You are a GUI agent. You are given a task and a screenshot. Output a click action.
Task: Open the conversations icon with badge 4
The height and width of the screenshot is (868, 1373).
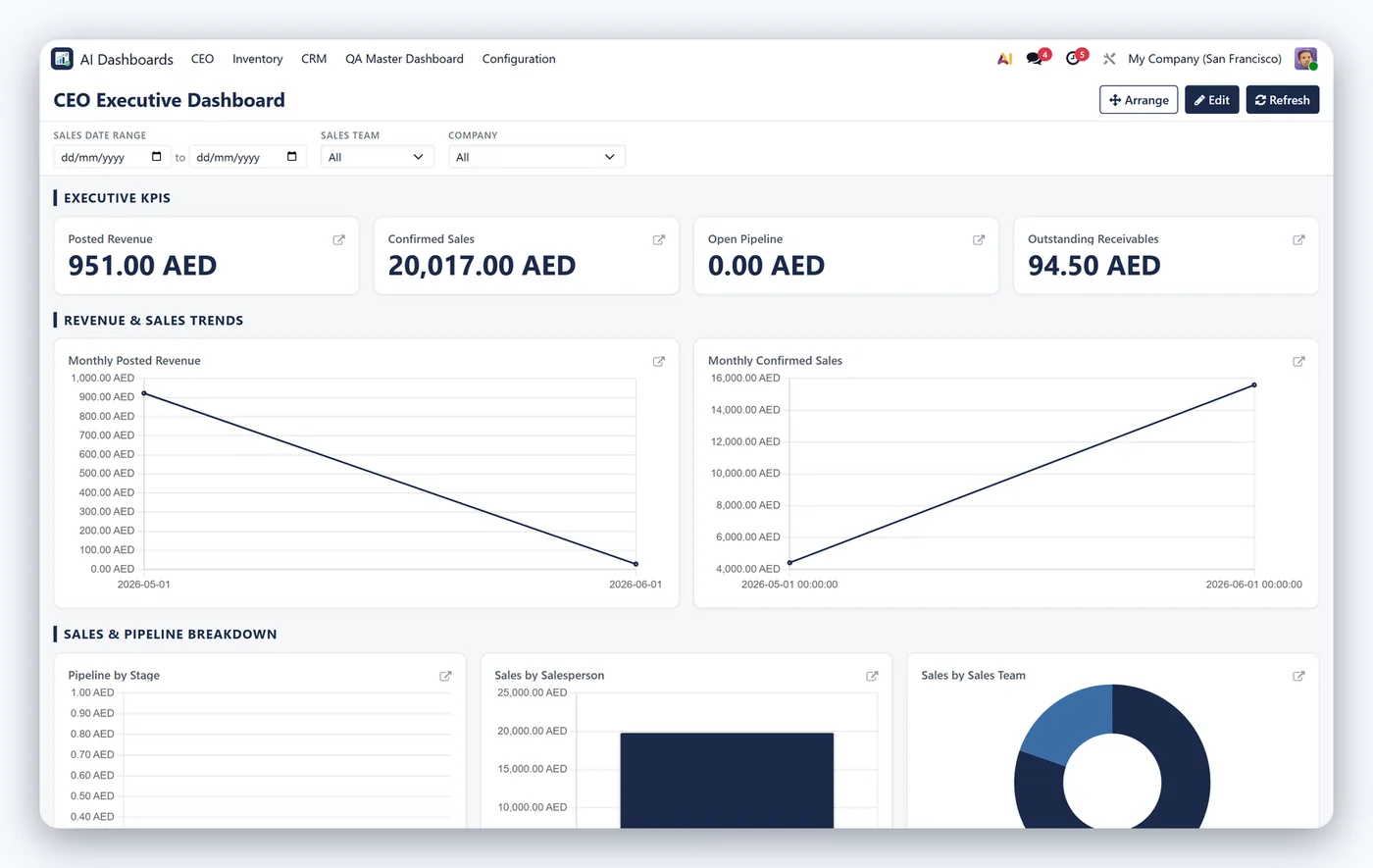tap(1035, 59)
